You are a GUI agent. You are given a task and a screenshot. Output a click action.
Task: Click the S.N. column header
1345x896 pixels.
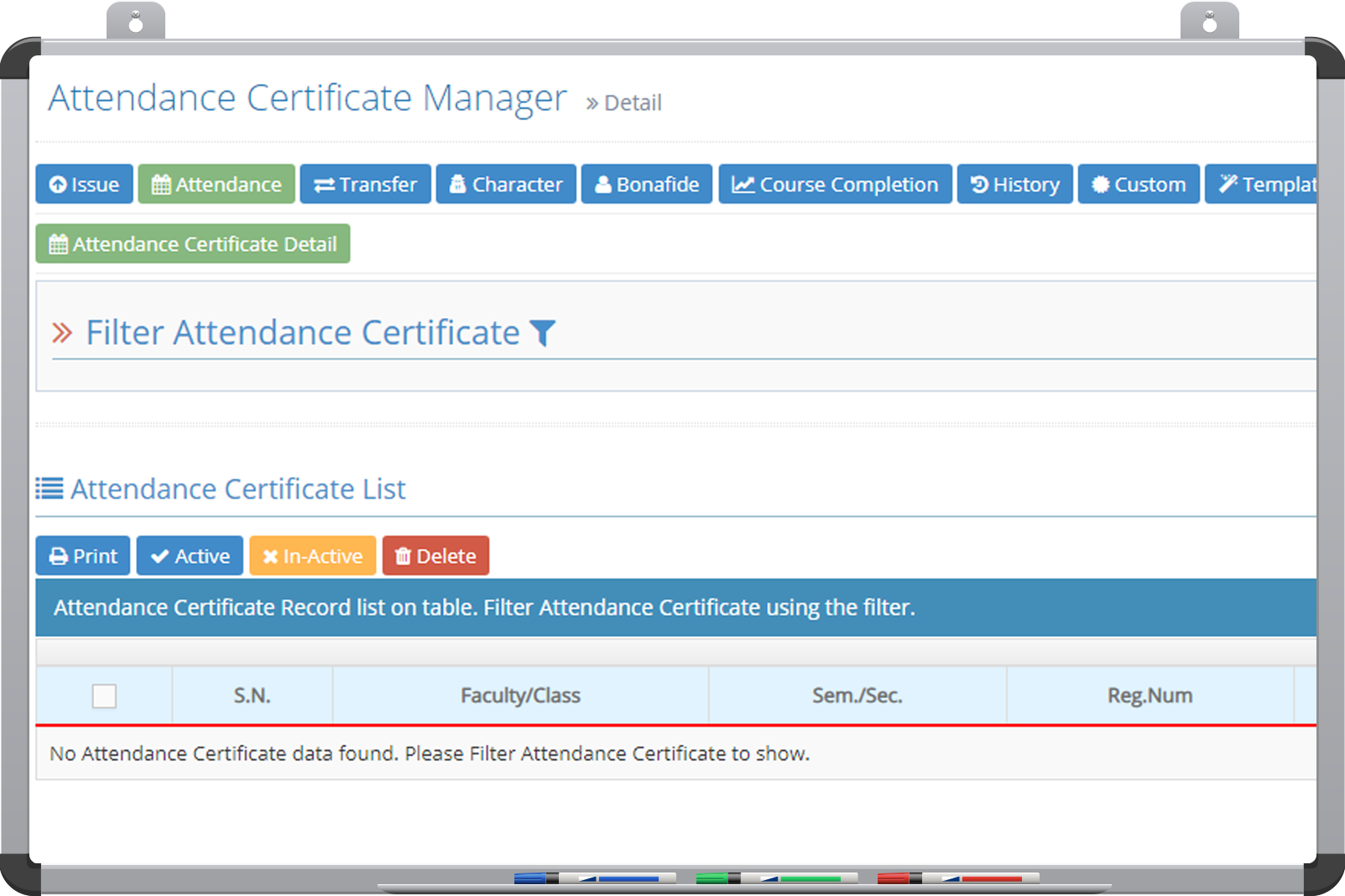pyautogui.click(x=252, y=695)
